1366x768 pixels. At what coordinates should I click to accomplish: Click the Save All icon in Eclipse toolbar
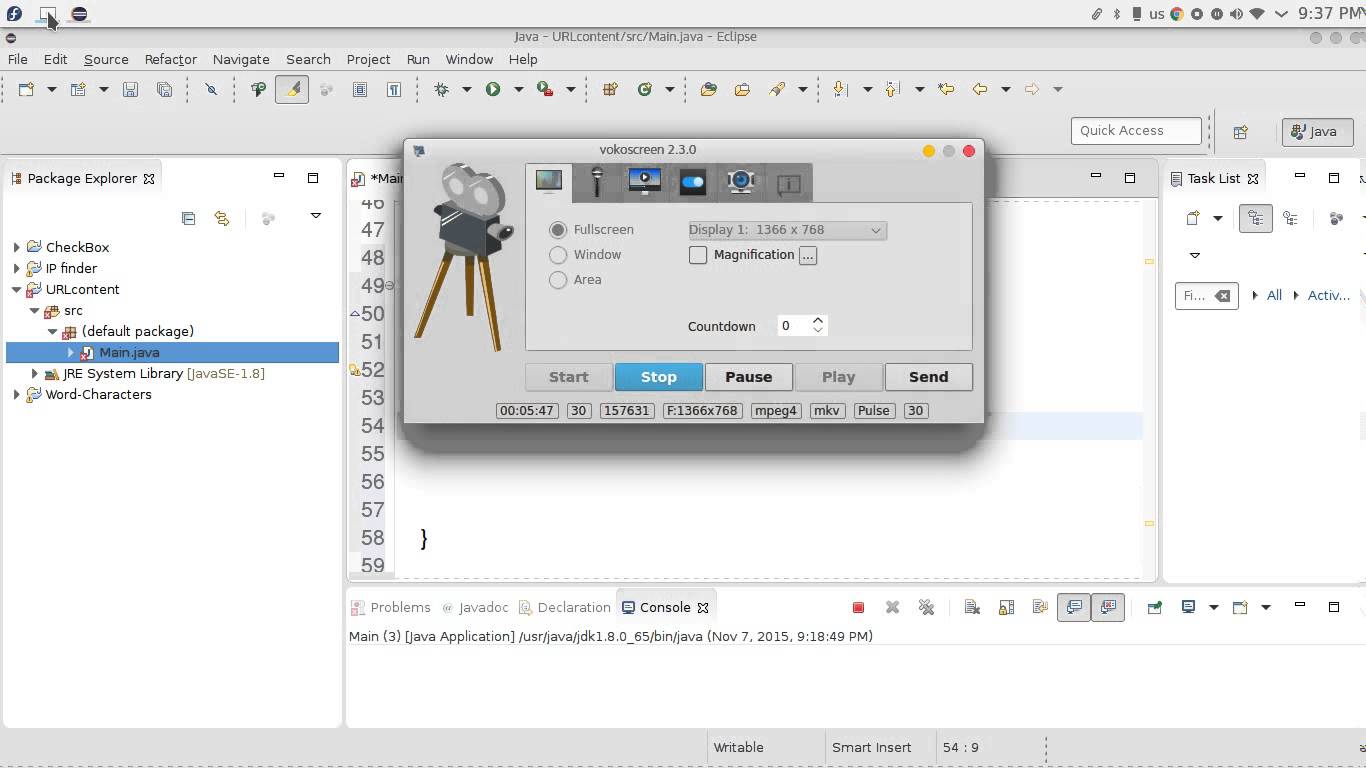(x=164, y=89)
